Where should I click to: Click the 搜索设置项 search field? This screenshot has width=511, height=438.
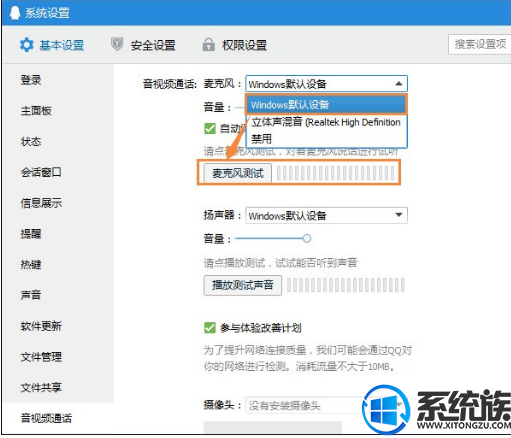point(480,44)
